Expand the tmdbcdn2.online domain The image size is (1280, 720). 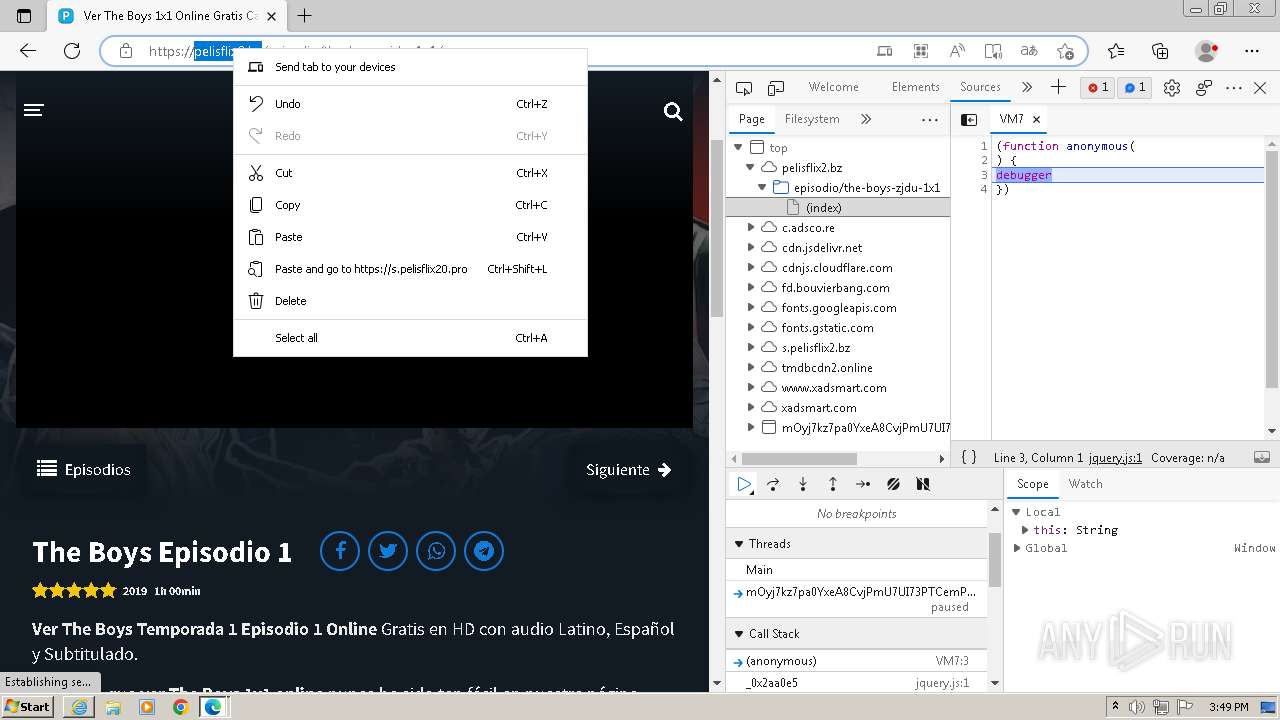tap(751, 367)
